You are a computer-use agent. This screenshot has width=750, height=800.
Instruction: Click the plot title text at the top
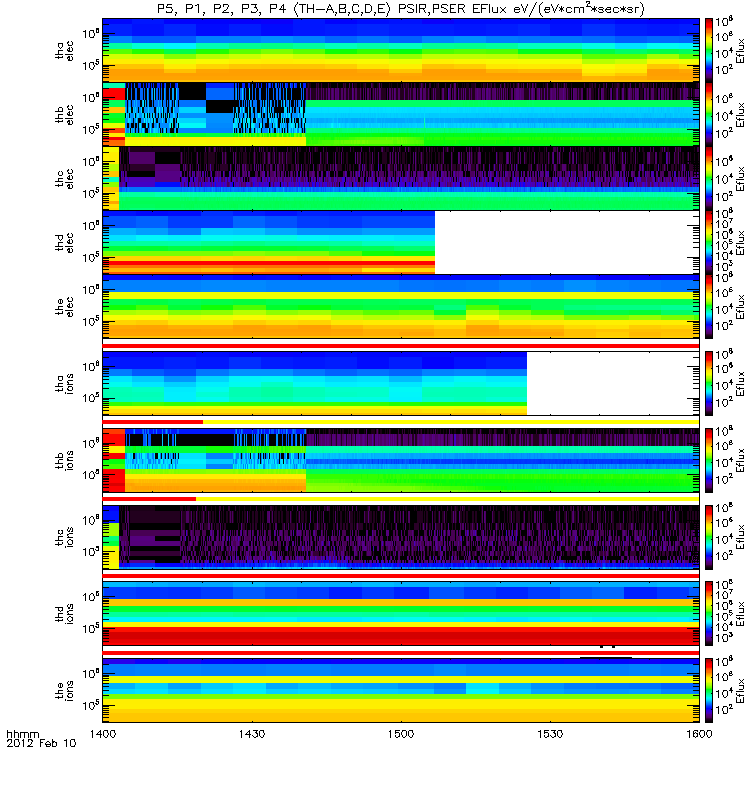click(401, 9)
